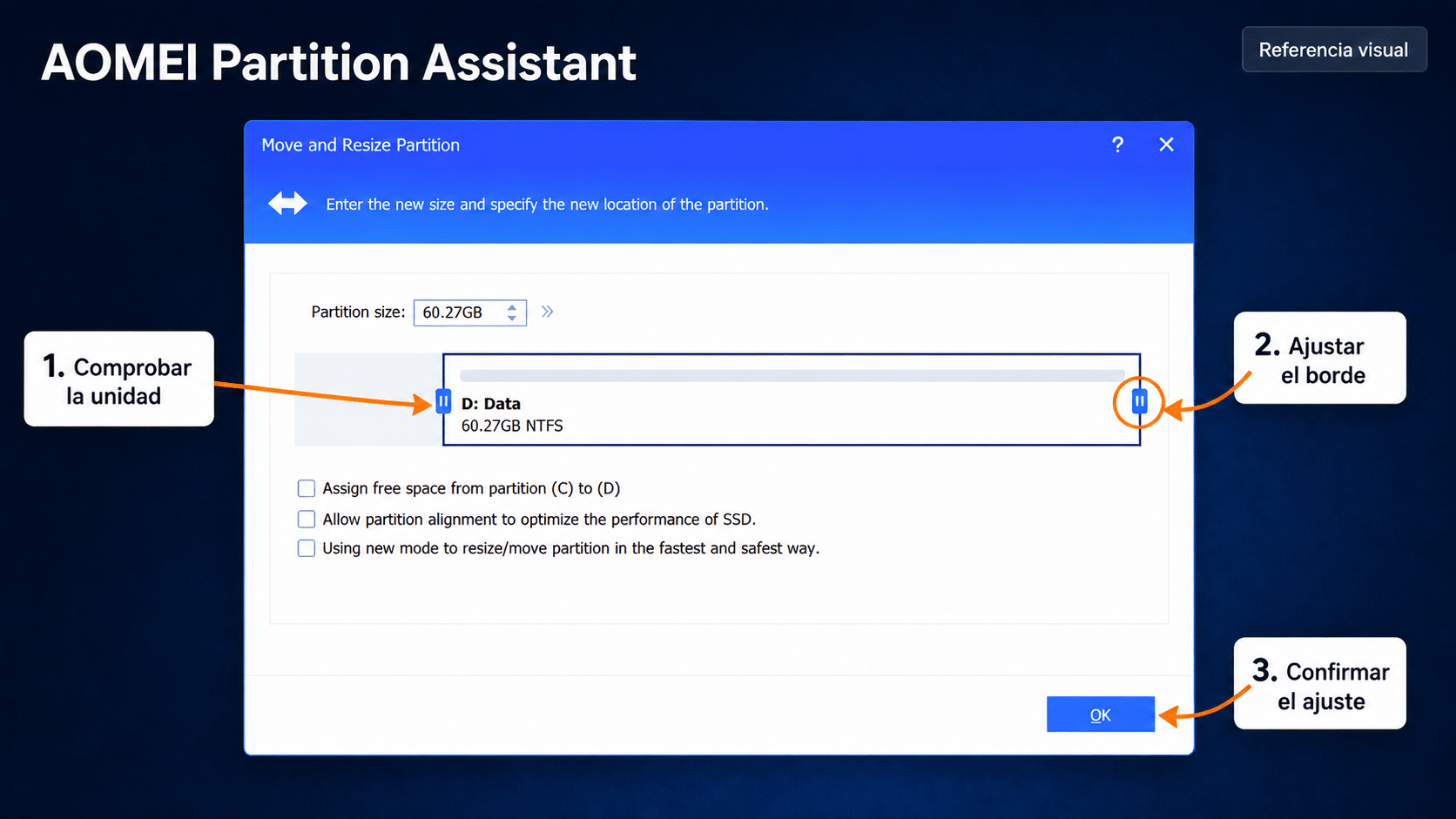
Task: Increase partition size with up arrow
Action: (512, 306)
